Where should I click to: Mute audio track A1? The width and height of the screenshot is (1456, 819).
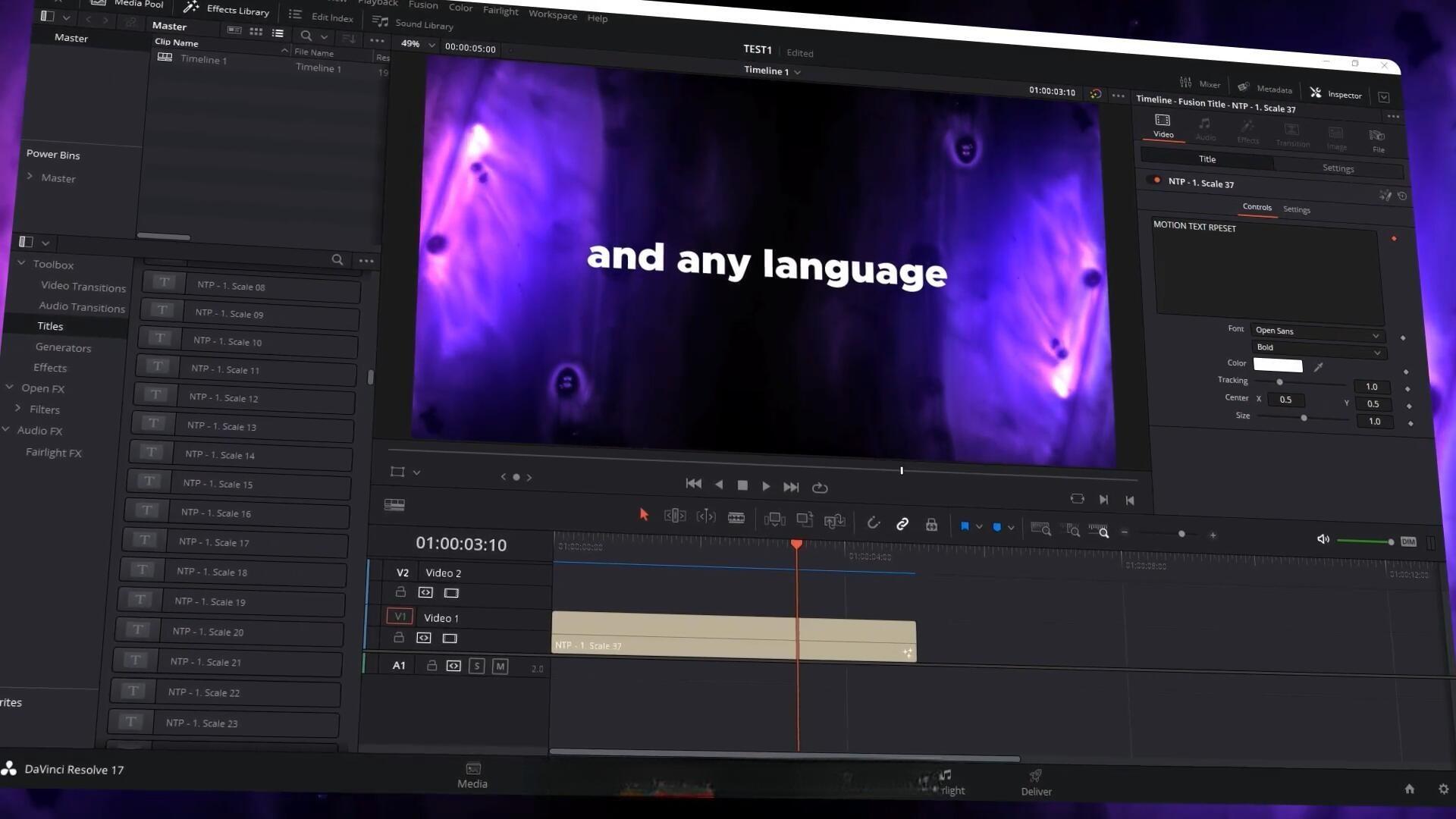(500, 667)
